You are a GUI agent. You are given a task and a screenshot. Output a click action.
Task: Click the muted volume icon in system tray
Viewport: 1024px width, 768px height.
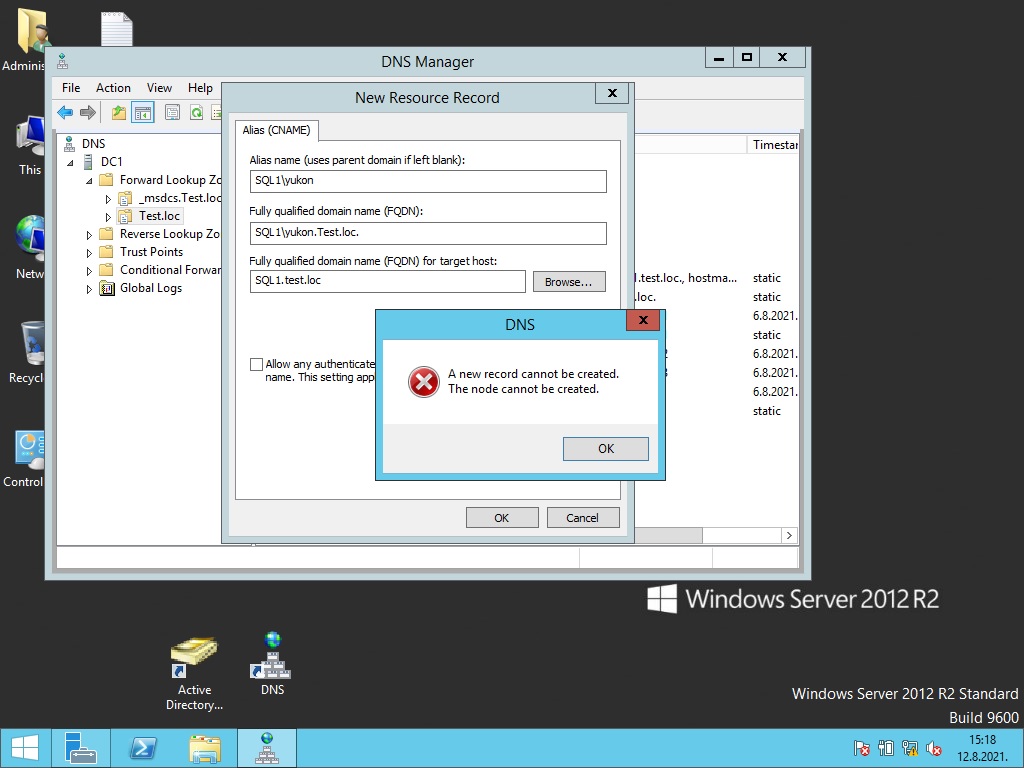[x=934, y=747]
